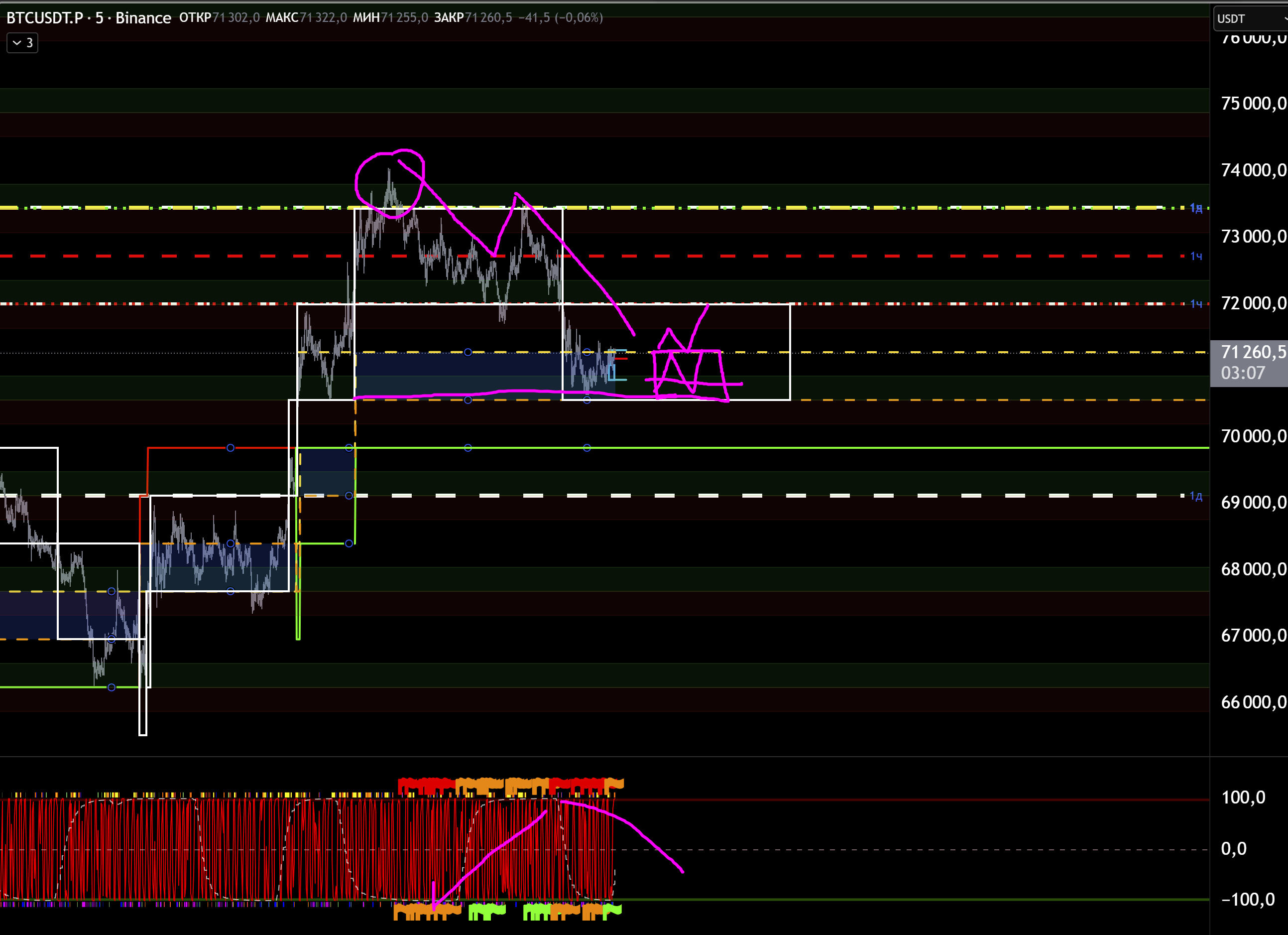Click the 0,0 oscillator scale label
The image size is (1288, 935).
pyautogui.click(x=1233, y=849)
